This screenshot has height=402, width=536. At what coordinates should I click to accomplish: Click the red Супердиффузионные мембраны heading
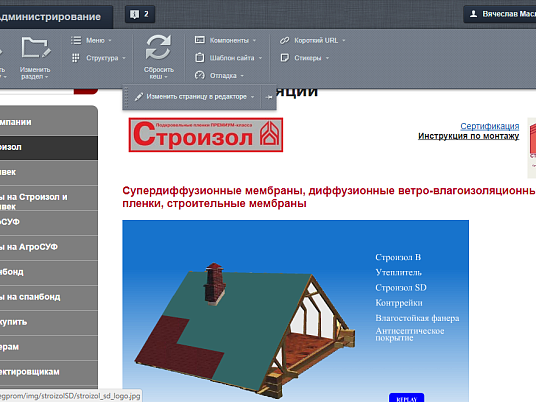tap(329, 197)
